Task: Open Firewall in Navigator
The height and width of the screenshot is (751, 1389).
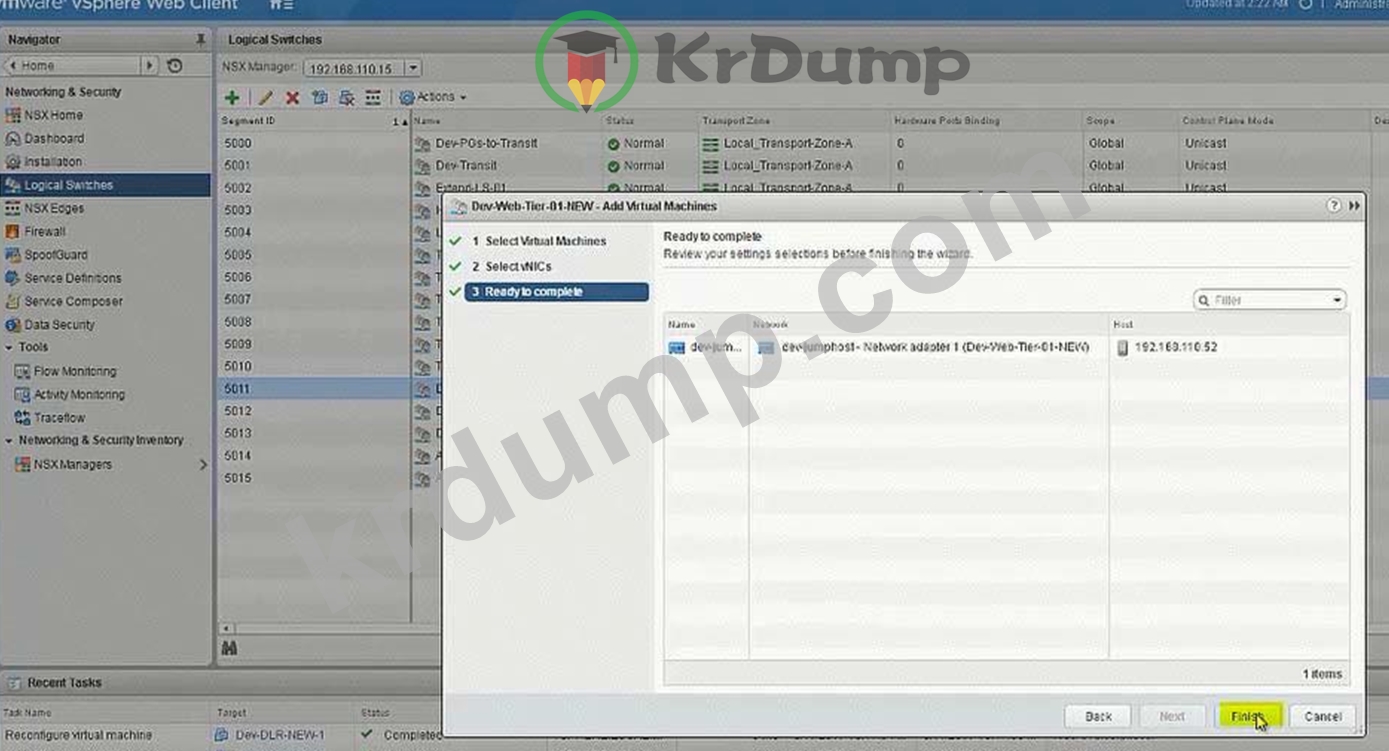Action: click(x=44, y=231)
